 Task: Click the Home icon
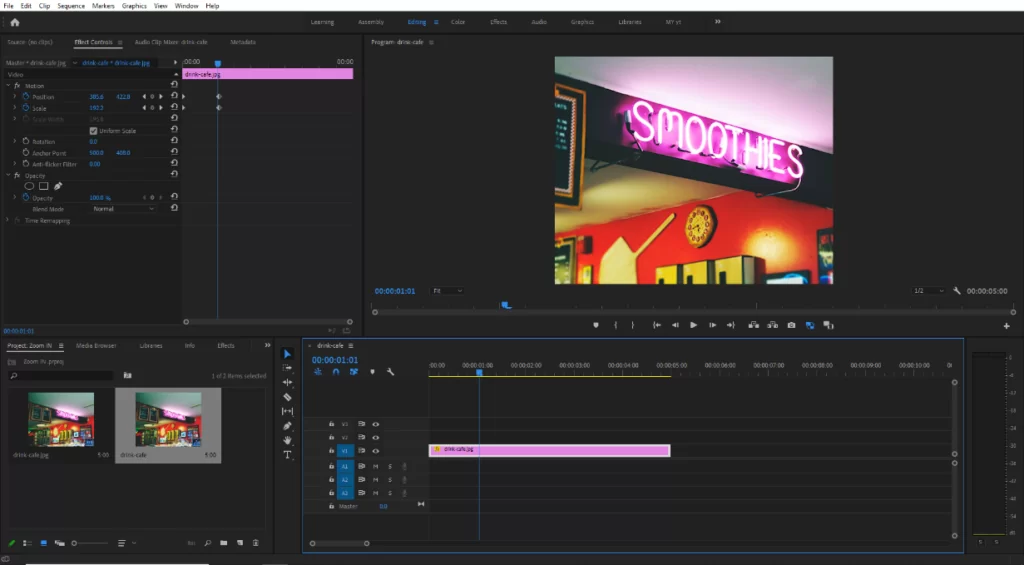click(15, 22)
